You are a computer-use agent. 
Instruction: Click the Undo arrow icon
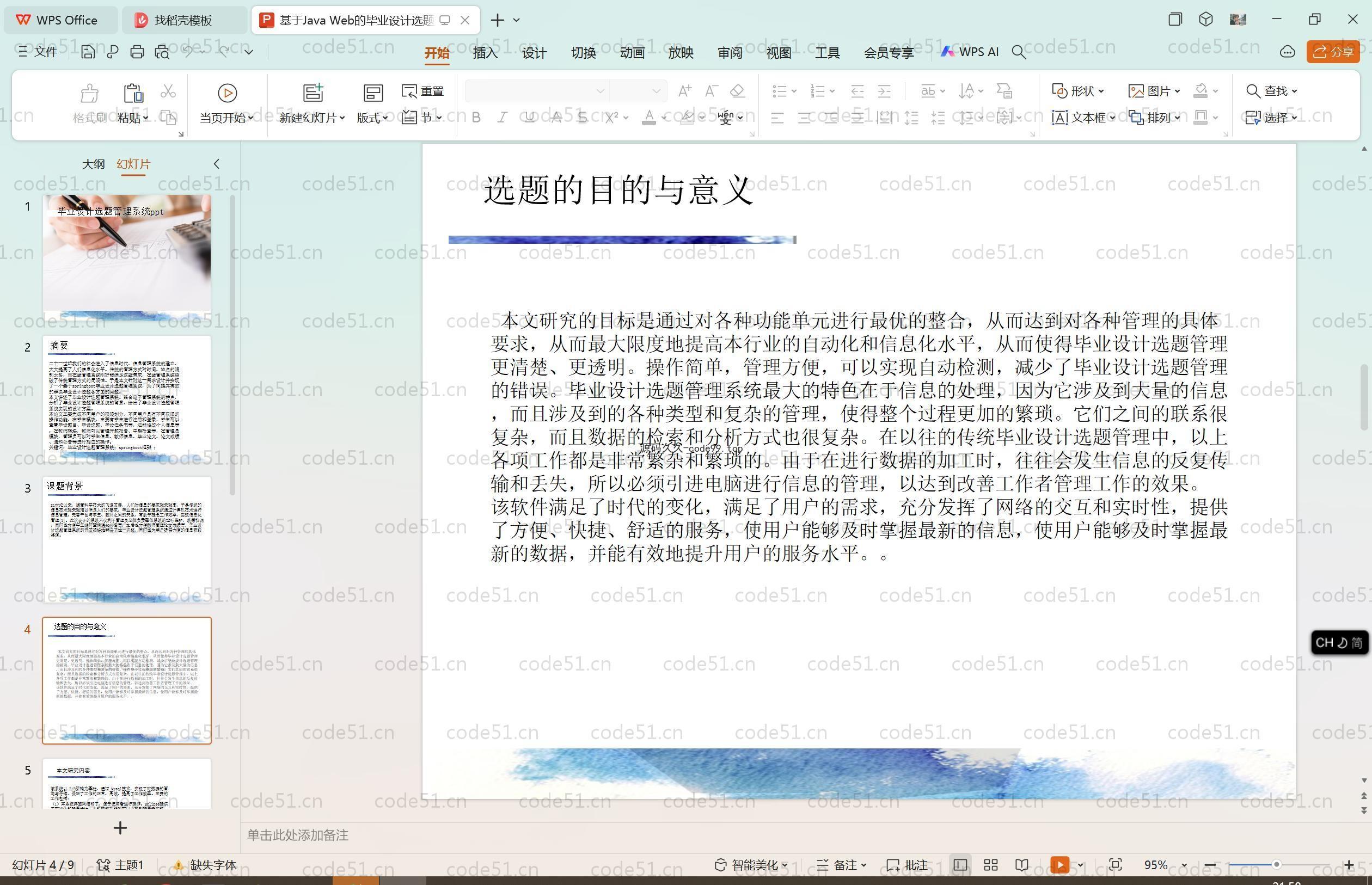pyautogui.click(x=187, y=52)
